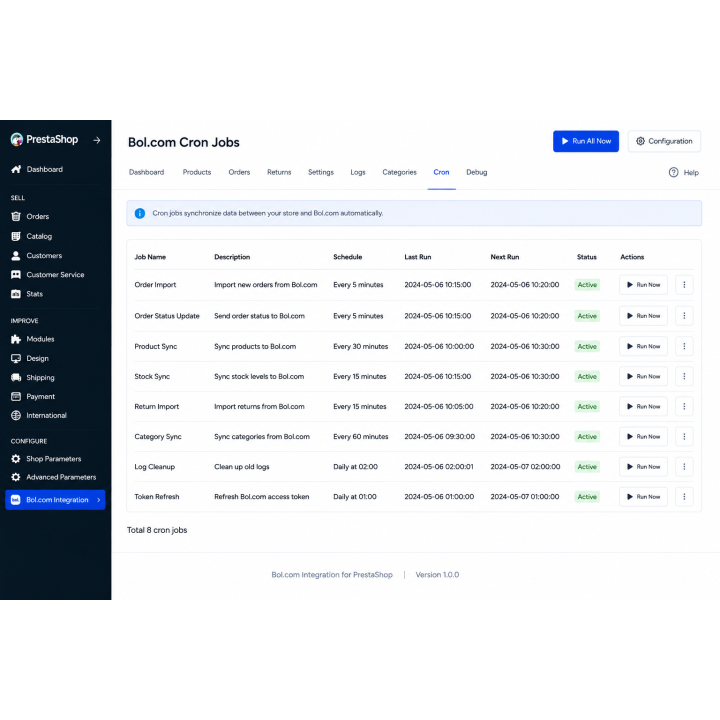Open more options for Order Import

pyautogui.click(x=684, y=285)
